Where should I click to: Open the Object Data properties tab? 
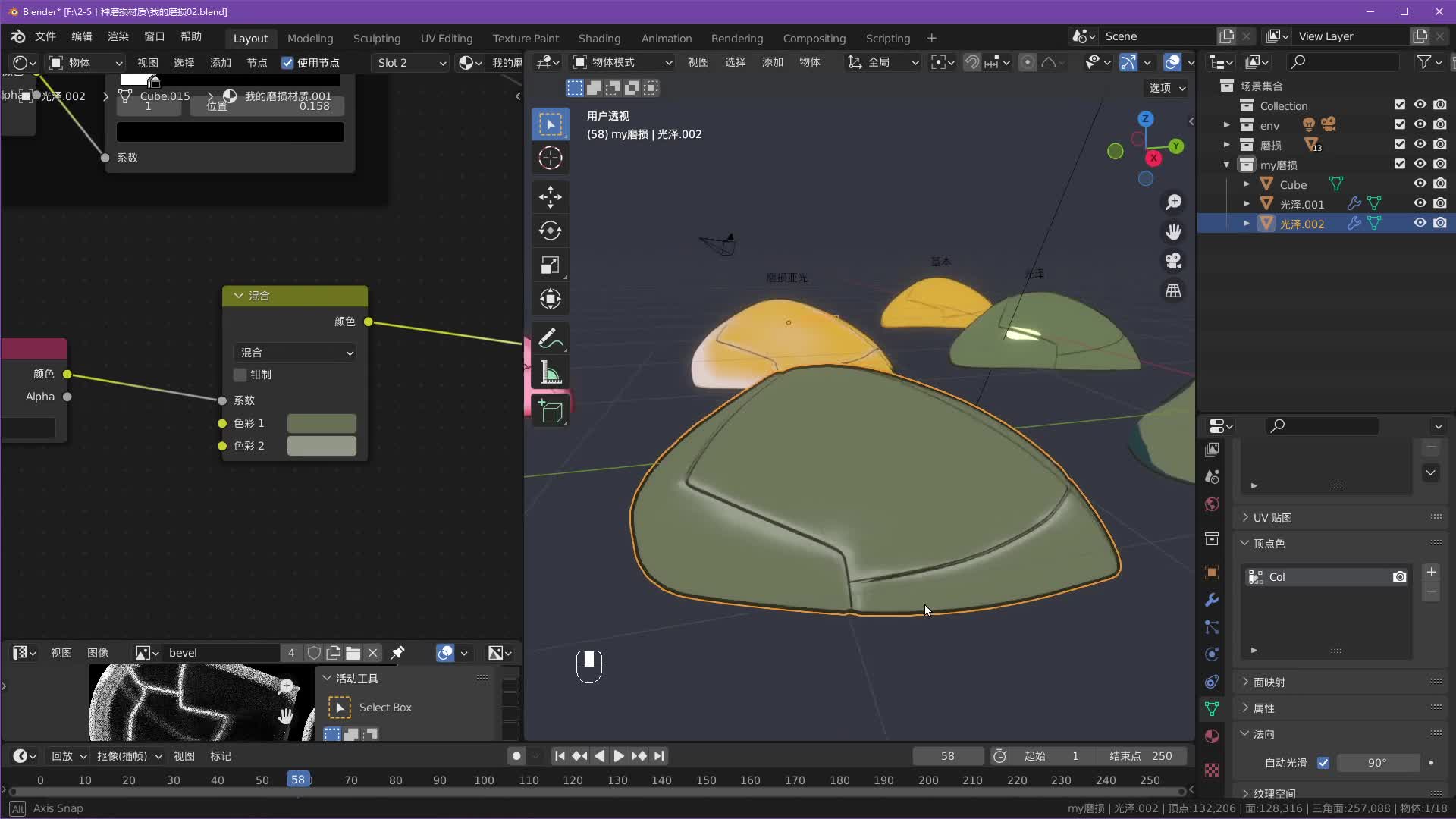[x=1212, y=709]
